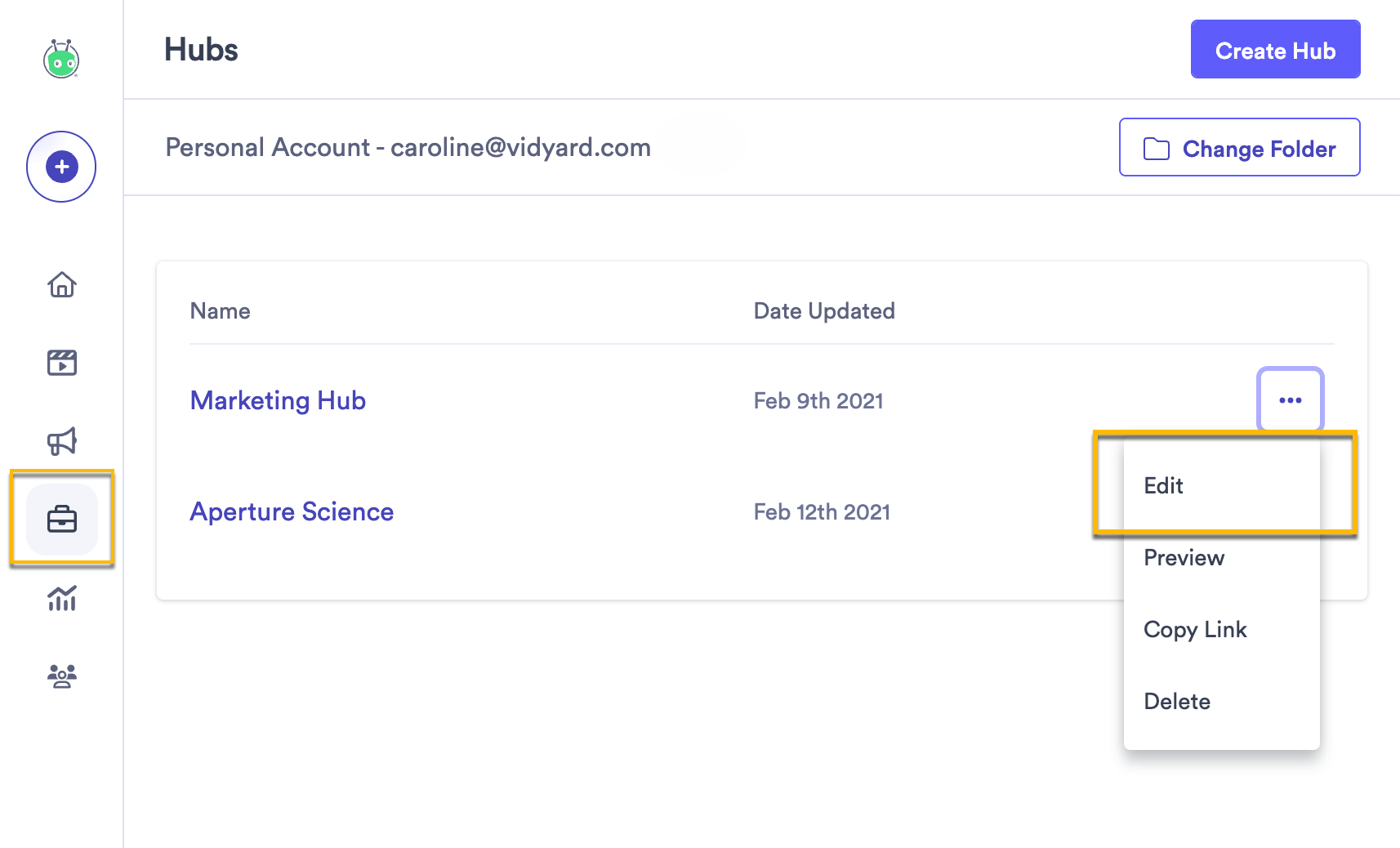Click the Name column header

[x=219, y=310]
